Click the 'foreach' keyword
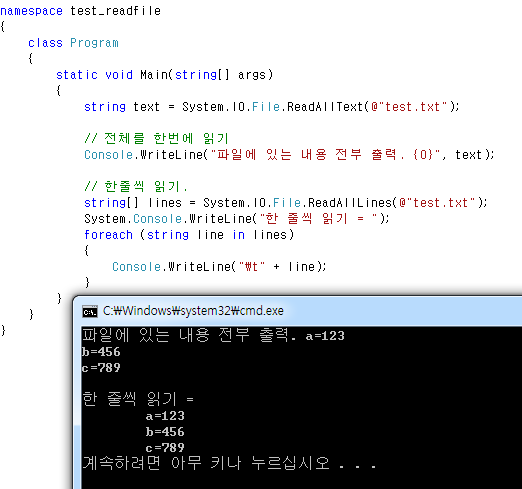 coord(108,235)
